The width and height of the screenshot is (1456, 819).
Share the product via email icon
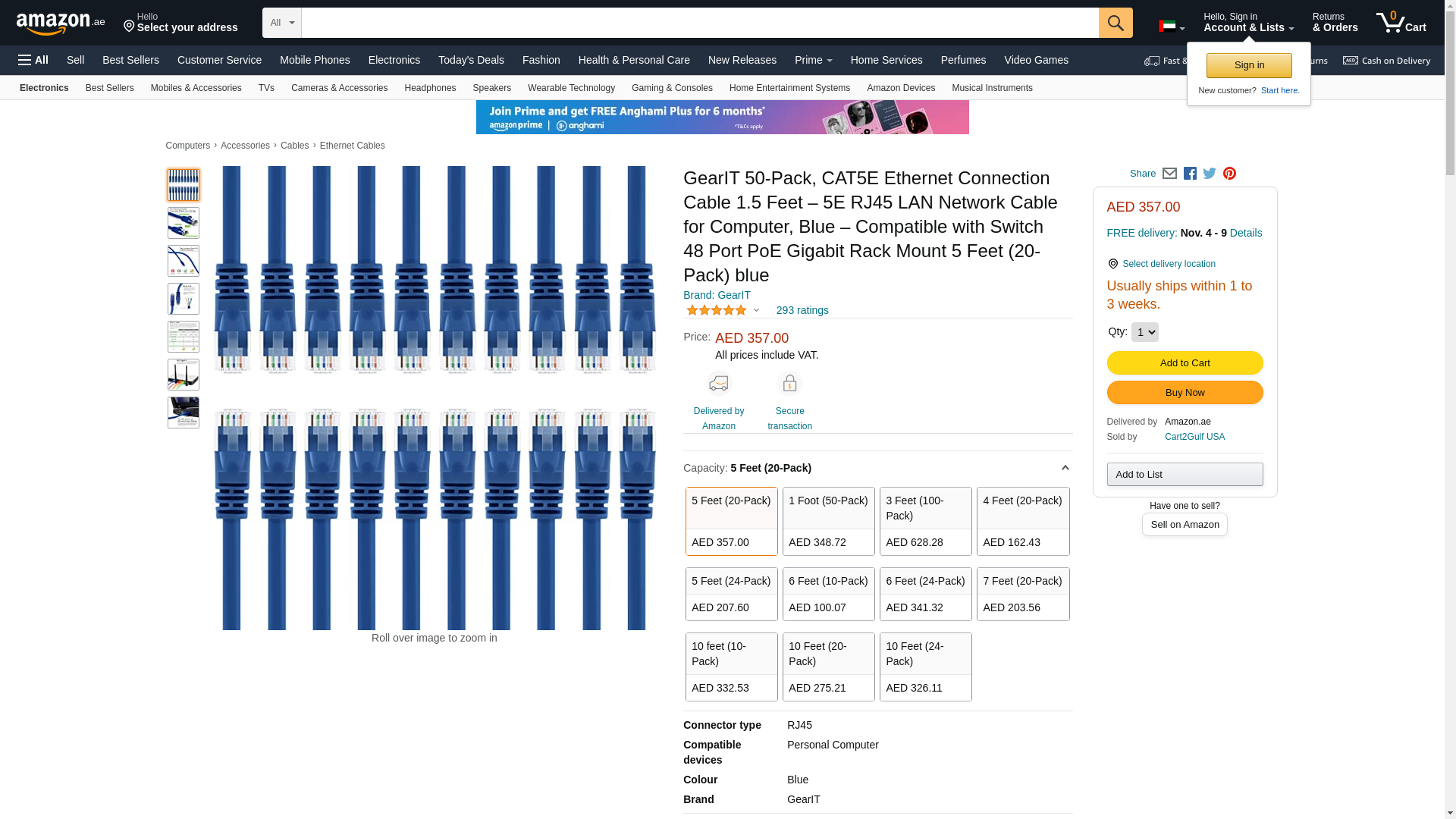1169,174
